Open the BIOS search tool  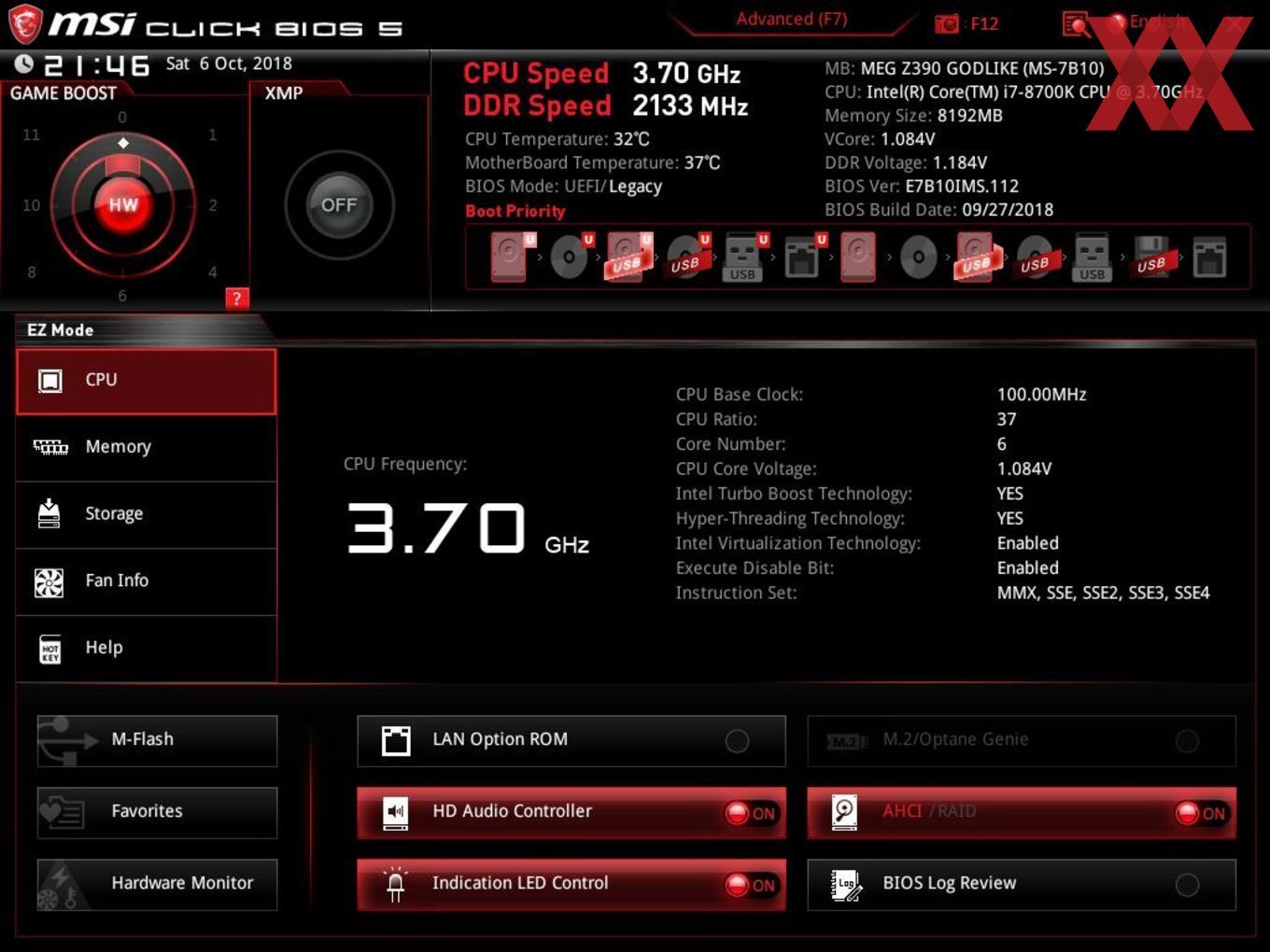click(1075, 24)
